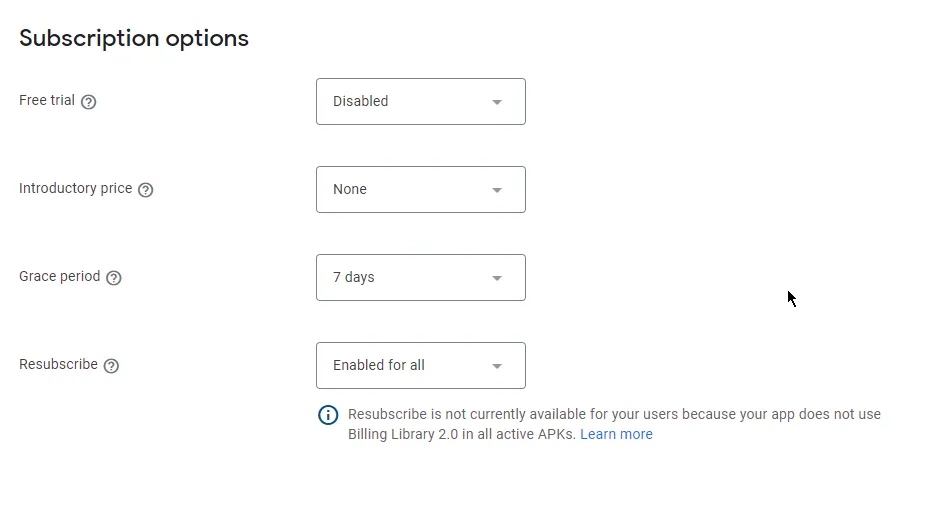Expand the Introductory price dropdown arrow
The height and width of the screenshot is (517, 941).
pos(497,190)
